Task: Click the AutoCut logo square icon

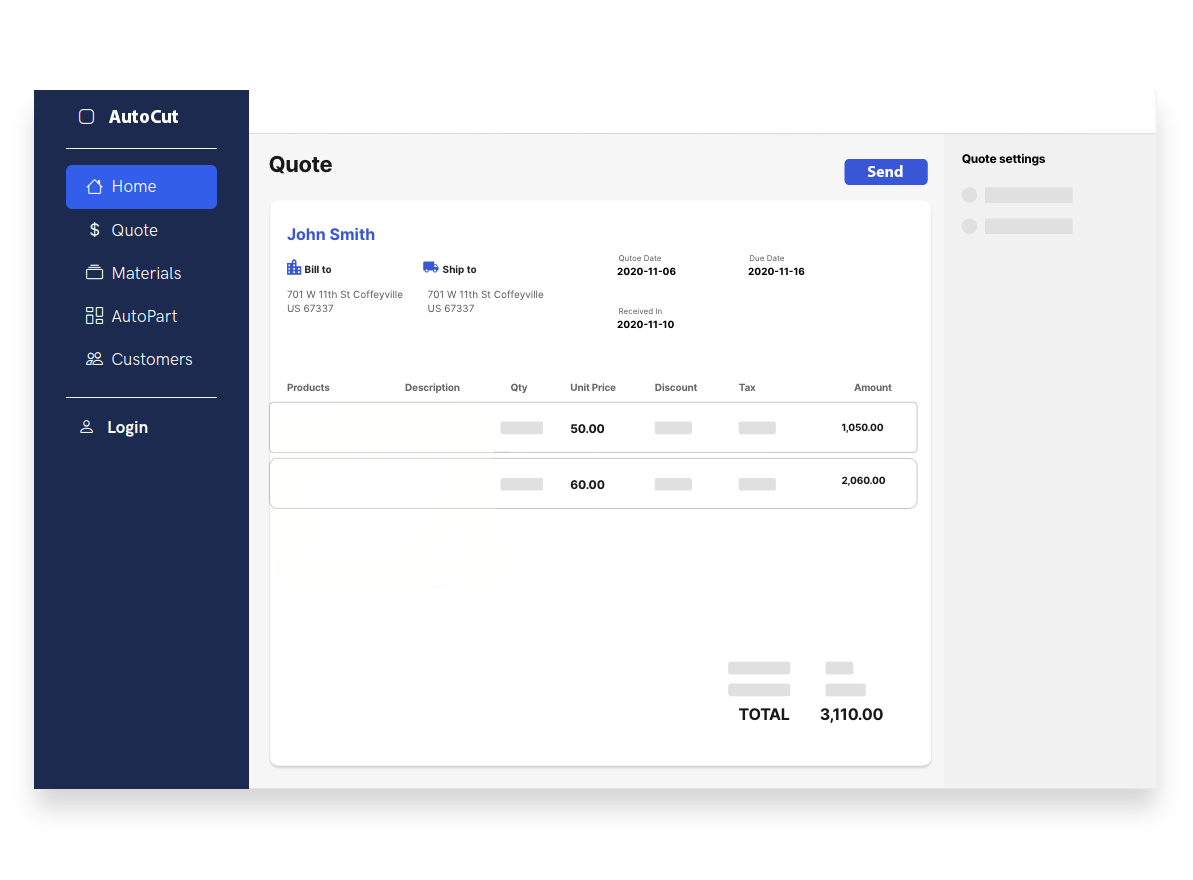Action: [x=87, y=116]
